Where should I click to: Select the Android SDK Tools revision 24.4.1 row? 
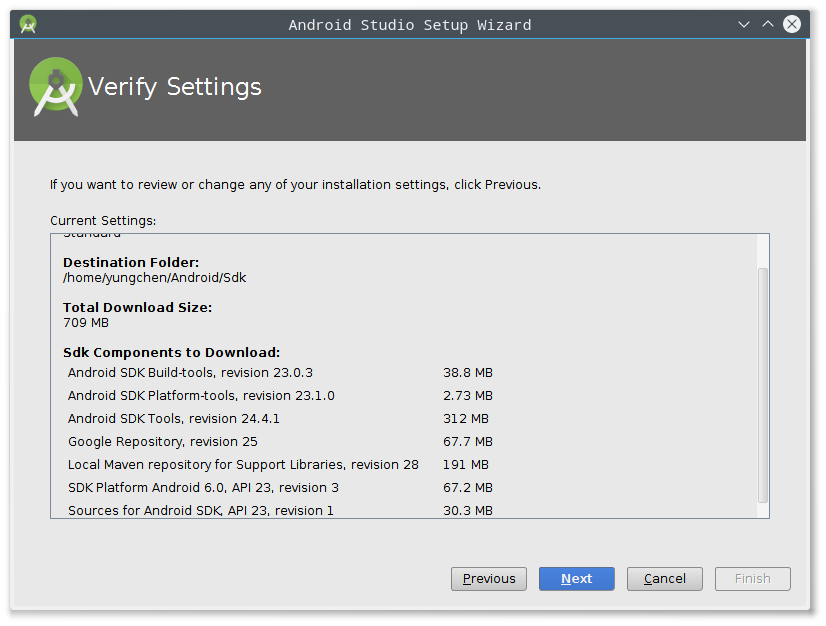(x=280, y=419)
